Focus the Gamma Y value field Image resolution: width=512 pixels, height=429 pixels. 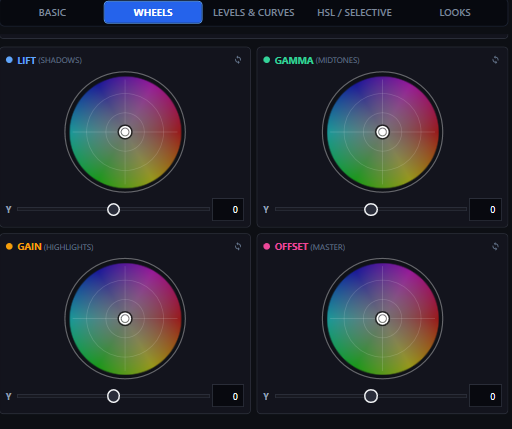point(485,209)
